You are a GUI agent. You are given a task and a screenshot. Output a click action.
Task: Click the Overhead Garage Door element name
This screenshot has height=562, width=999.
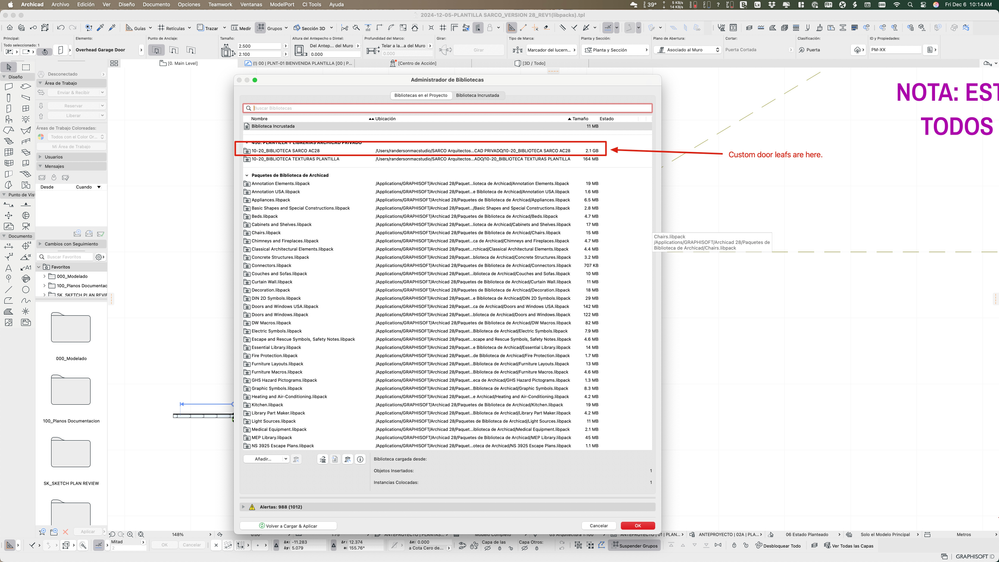point(100,50)
